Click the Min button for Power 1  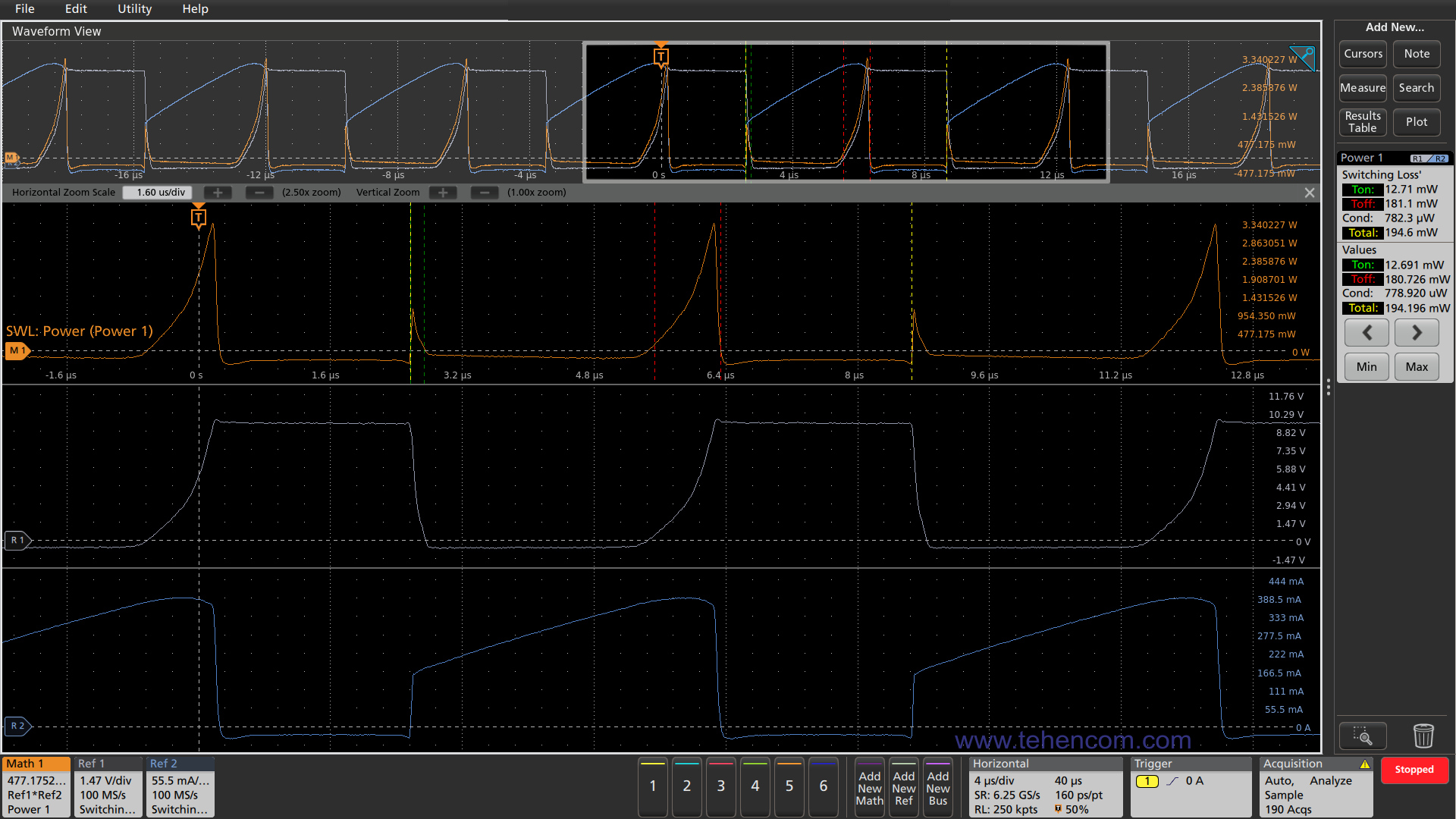click(x=1365, y=368)
